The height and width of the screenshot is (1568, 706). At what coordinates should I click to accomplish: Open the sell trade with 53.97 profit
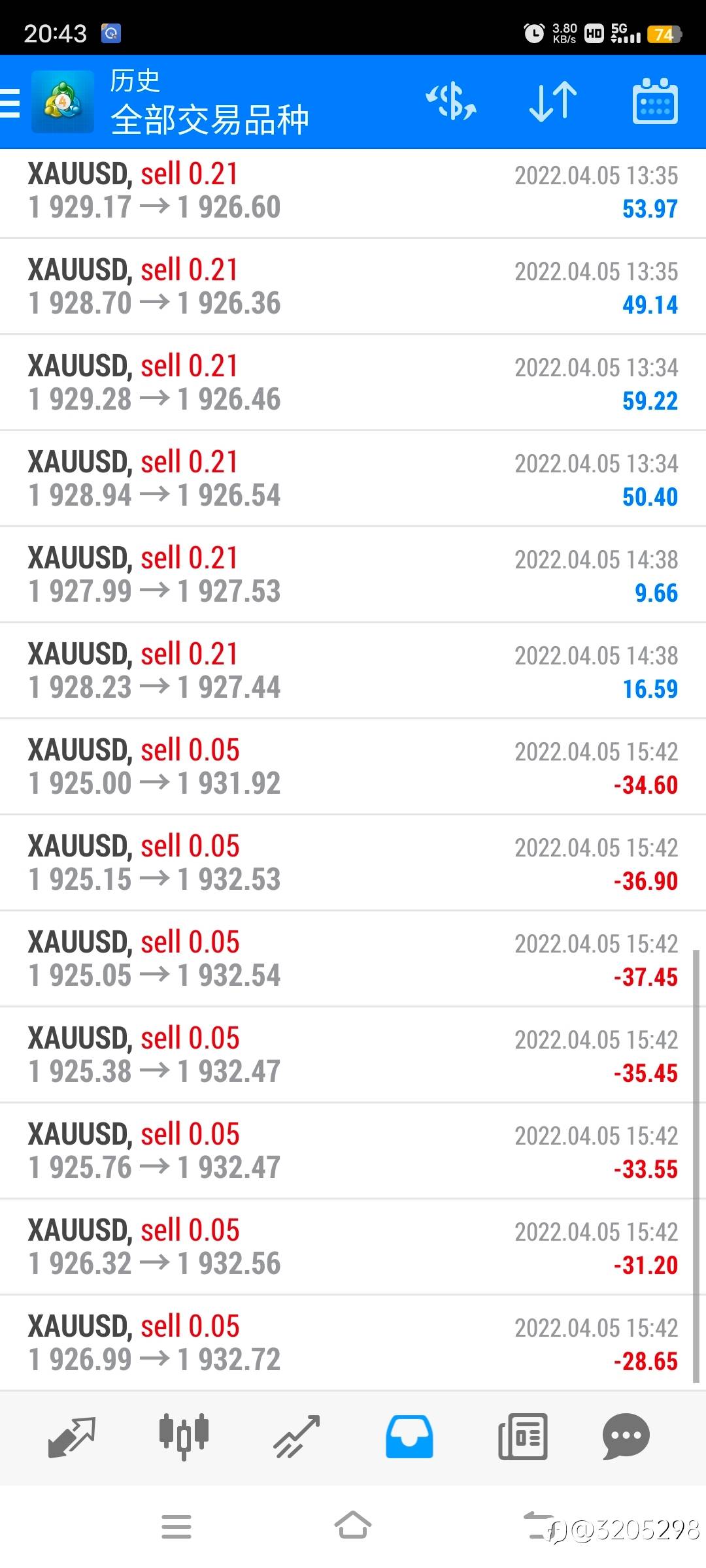353,193
